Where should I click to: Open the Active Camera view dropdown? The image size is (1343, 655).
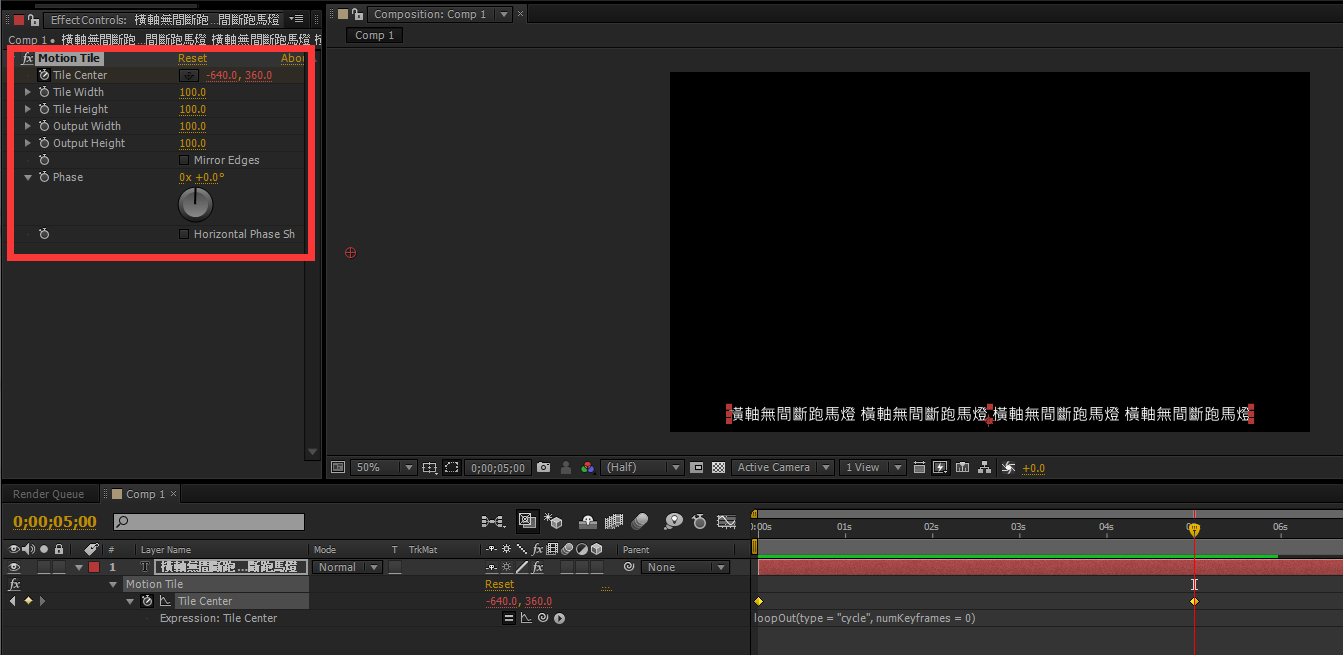click(x=783, y=467)
